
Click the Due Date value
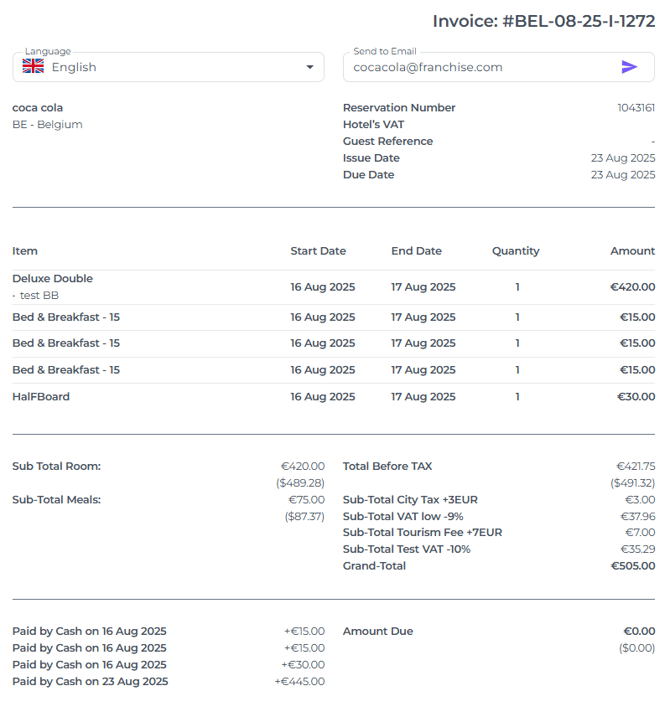[x=622, y=175]
